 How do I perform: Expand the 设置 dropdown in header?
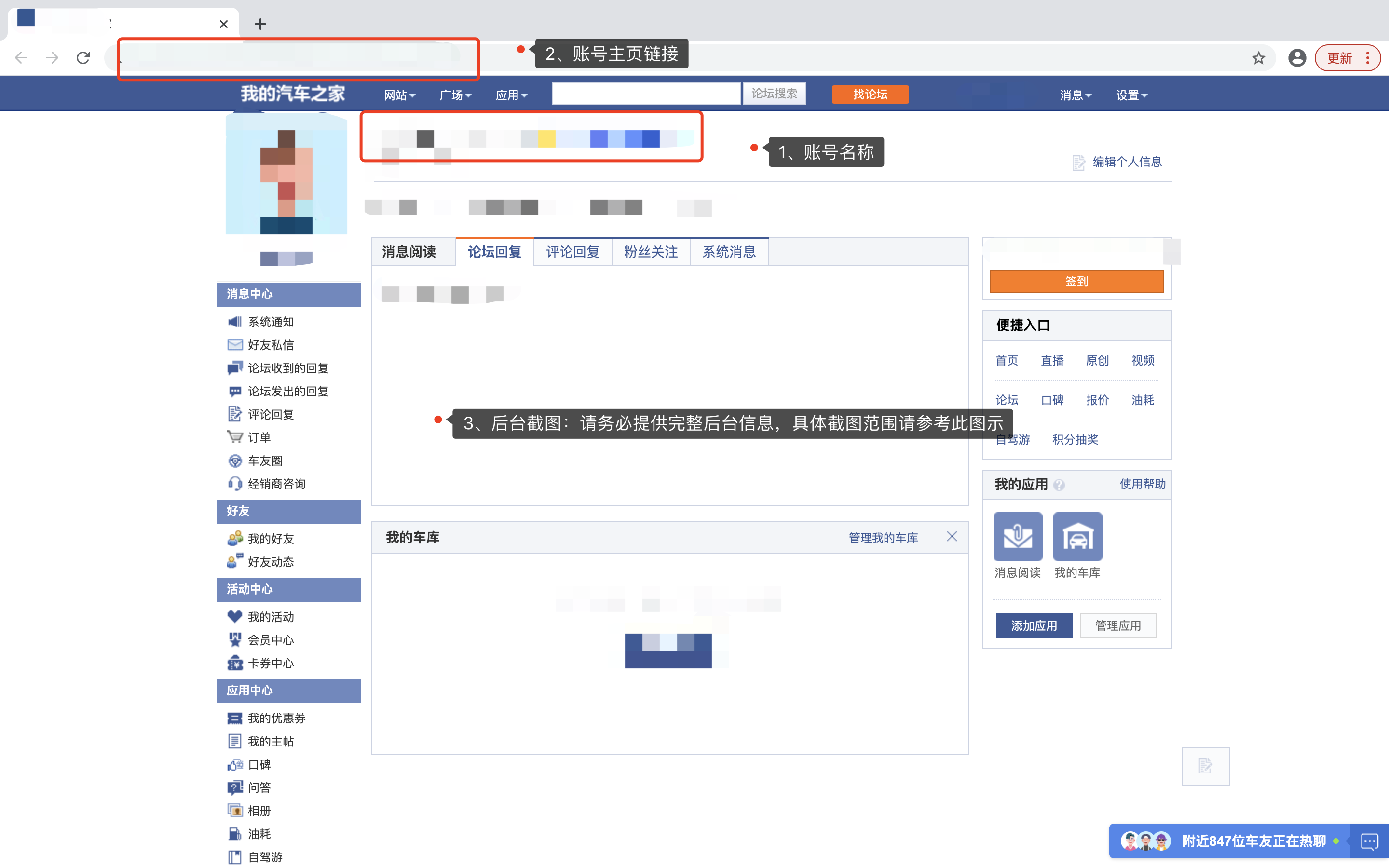pos(1131,95)
